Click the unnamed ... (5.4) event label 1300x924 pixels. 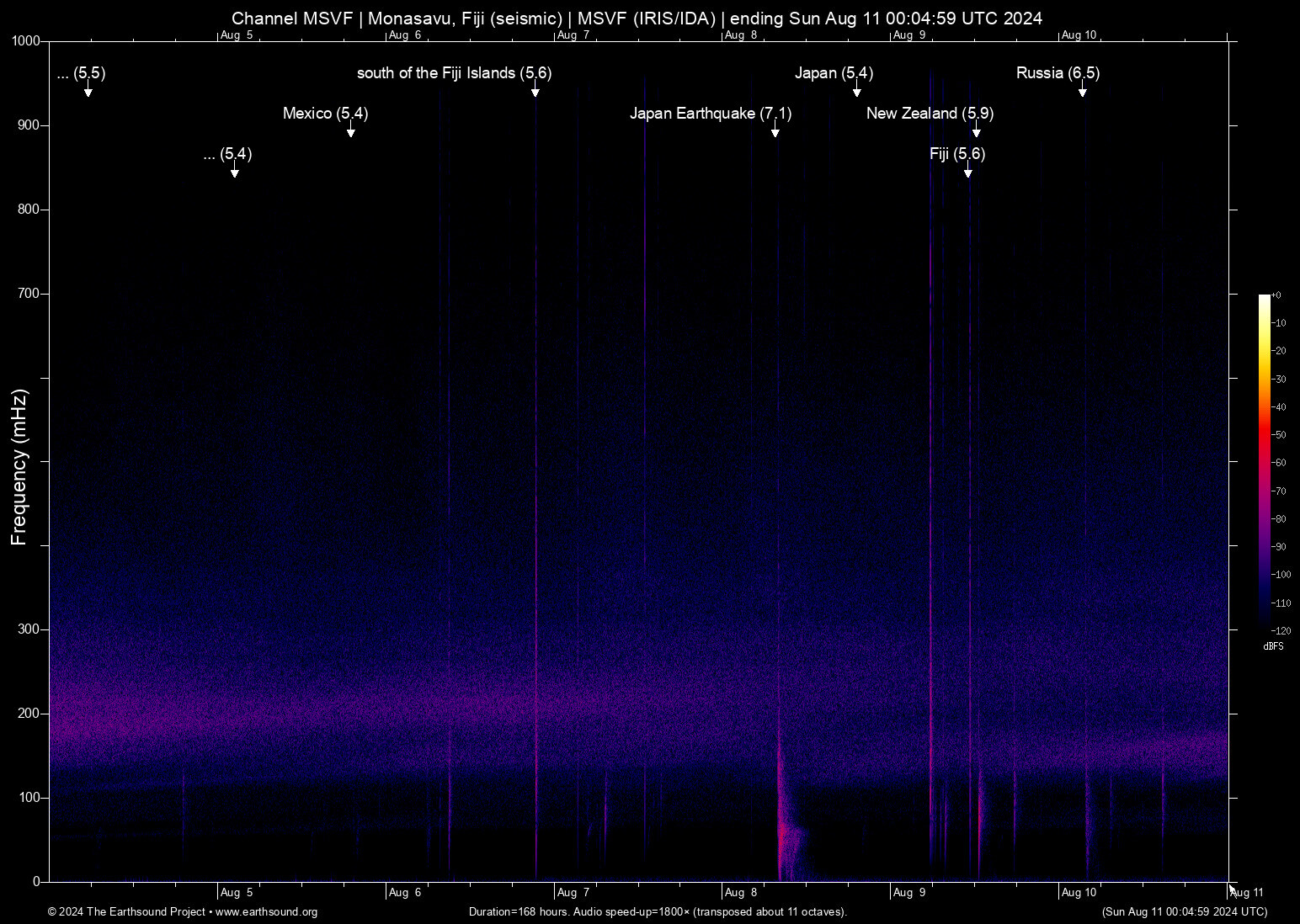pos(227,154)
